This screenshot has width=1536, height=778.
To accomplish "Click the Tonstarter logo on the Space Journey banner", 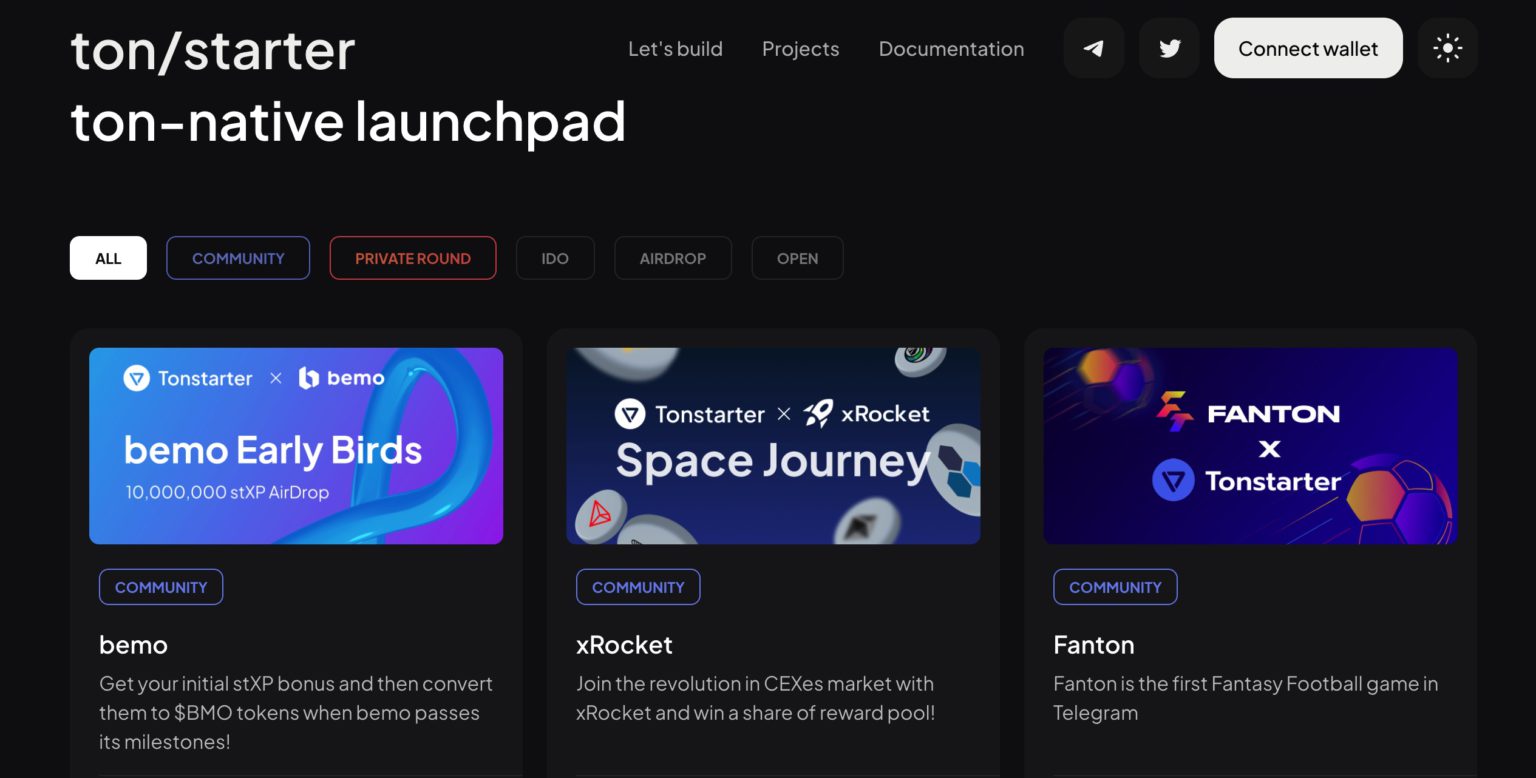I will coord(629,413).
